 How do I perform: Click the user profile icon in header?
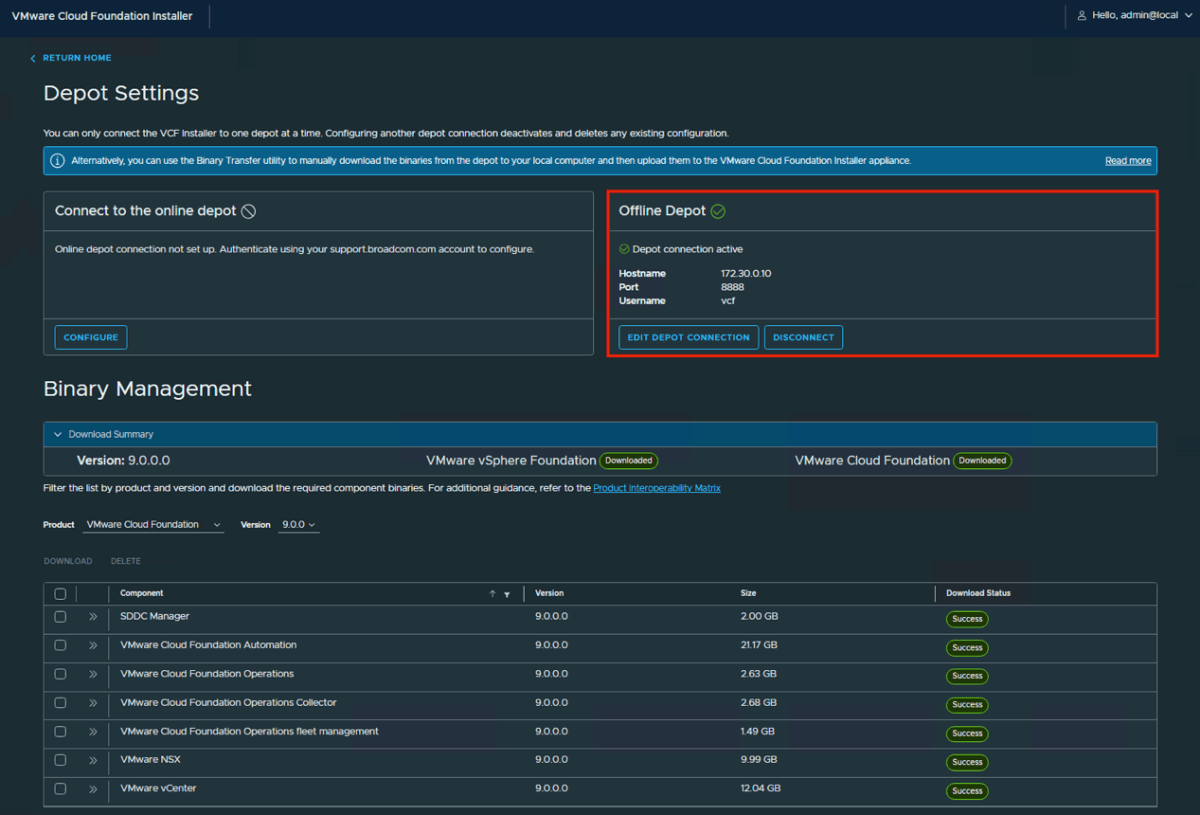click(x=1082, y=16)
